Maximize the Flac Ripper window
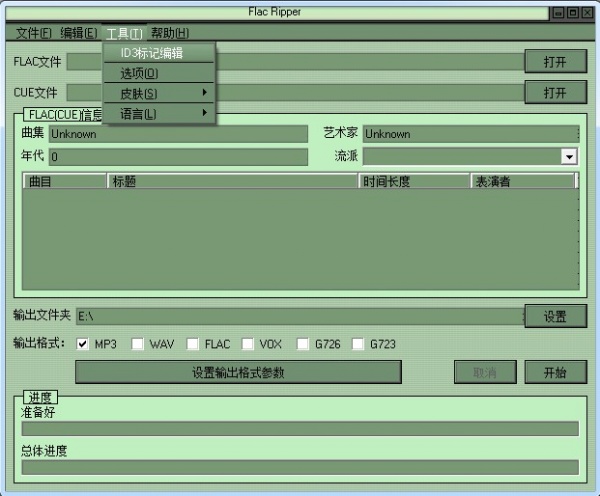The width and height of the screenshot is (600, 496). (573, 13)
